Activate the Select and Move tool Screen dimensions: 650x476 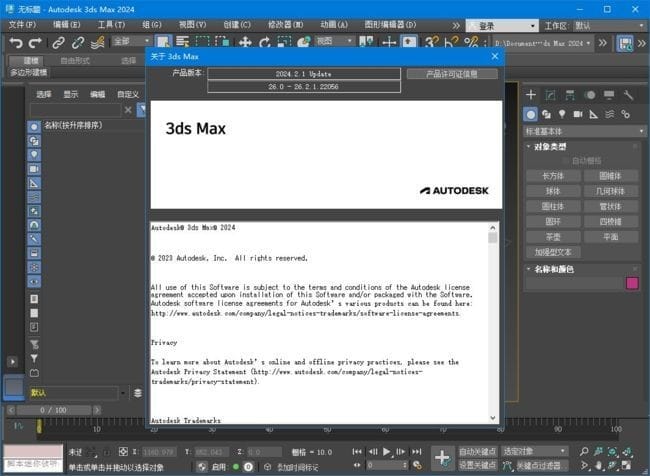245,42
